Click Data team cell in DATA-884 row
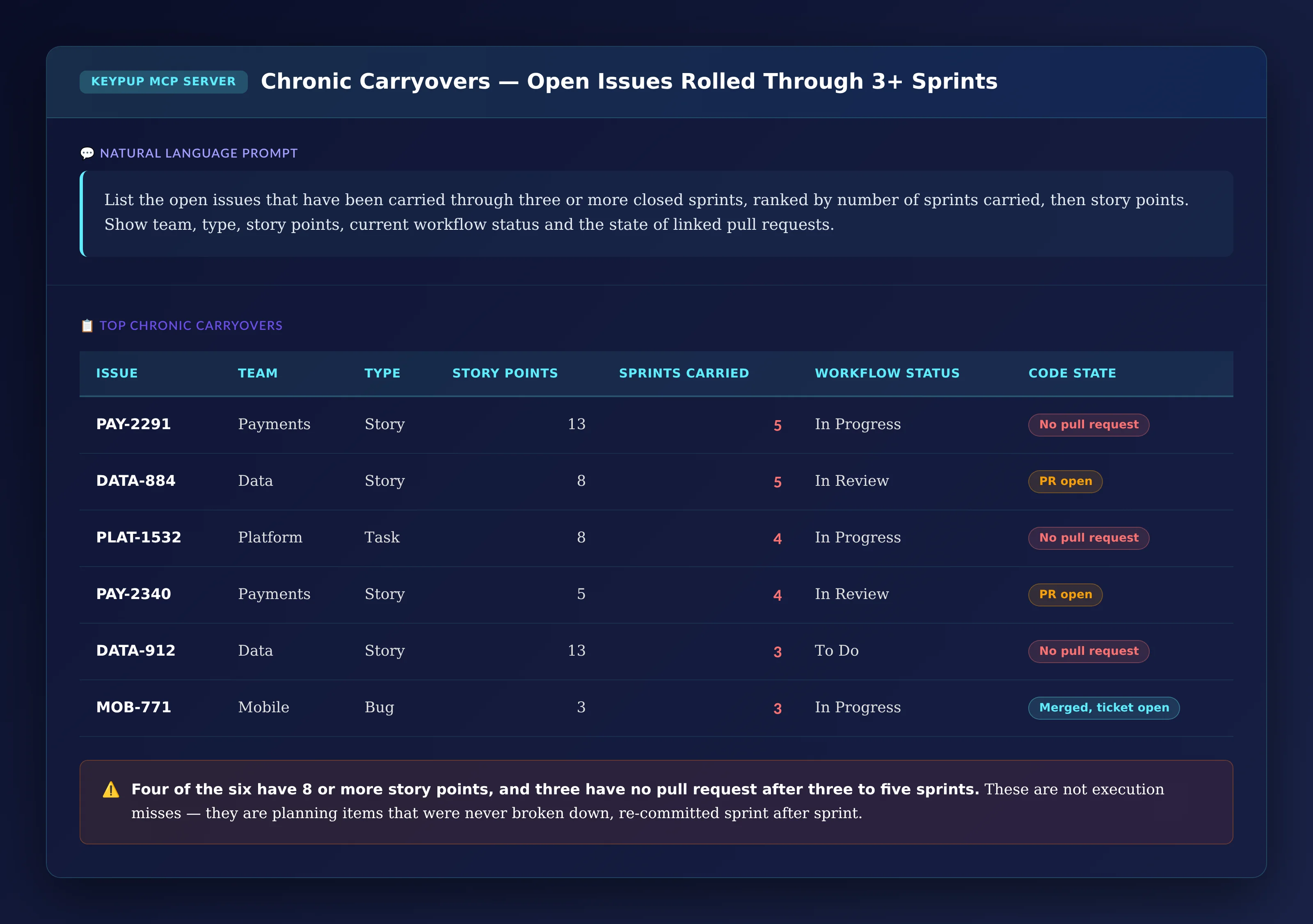This screenshot has width=1313, height=924. pos(256,481)
